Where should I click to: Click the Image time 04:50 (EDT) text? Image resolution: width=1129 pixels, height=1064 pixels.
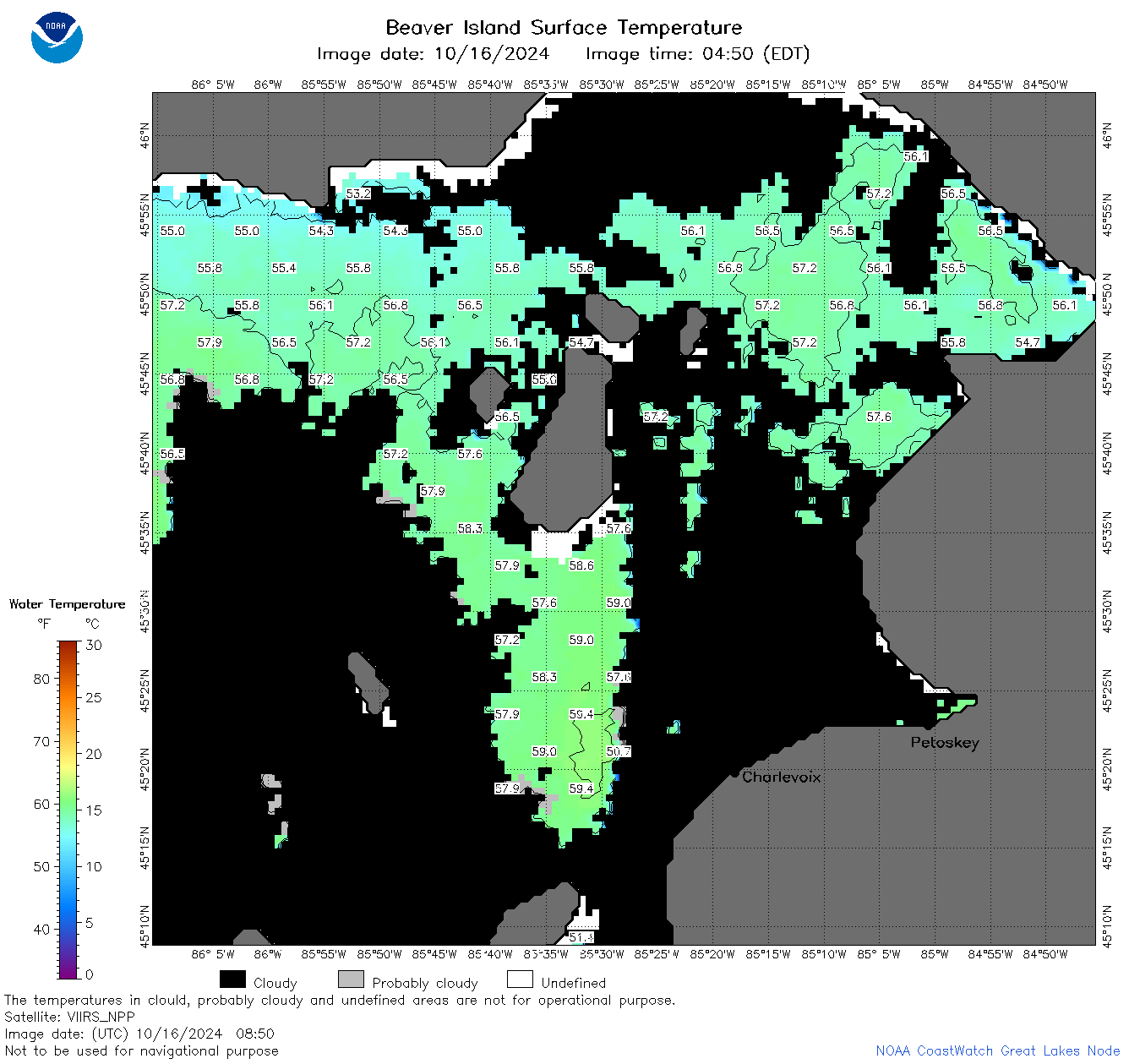[x=697, y=54]
